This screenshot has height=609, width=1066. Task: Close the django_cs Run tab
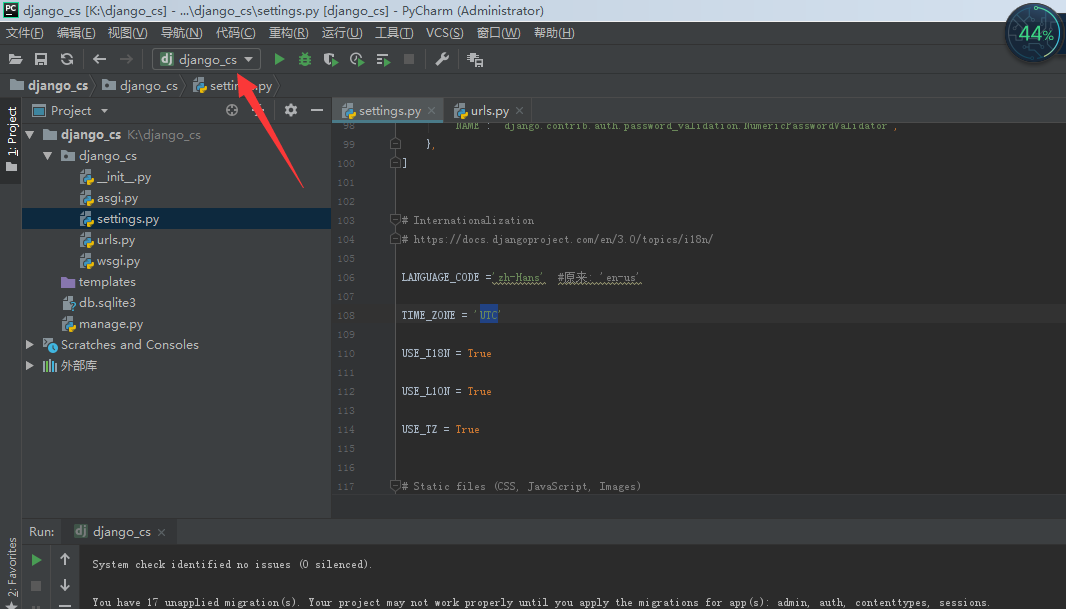coord(161,532)
